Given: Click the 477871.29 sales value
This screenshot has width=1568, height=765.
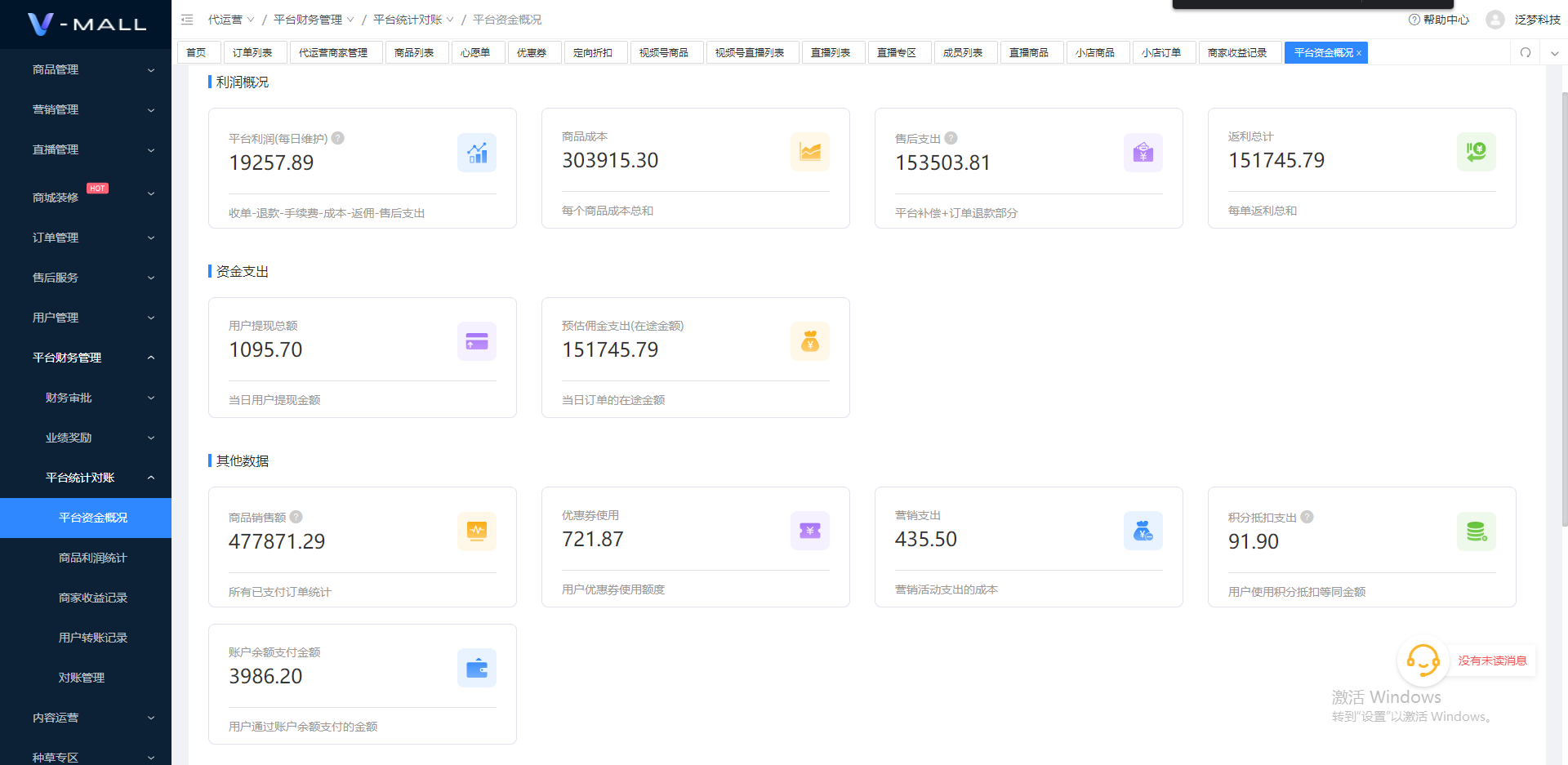Looking at the screenshot, I should [277, 541].
